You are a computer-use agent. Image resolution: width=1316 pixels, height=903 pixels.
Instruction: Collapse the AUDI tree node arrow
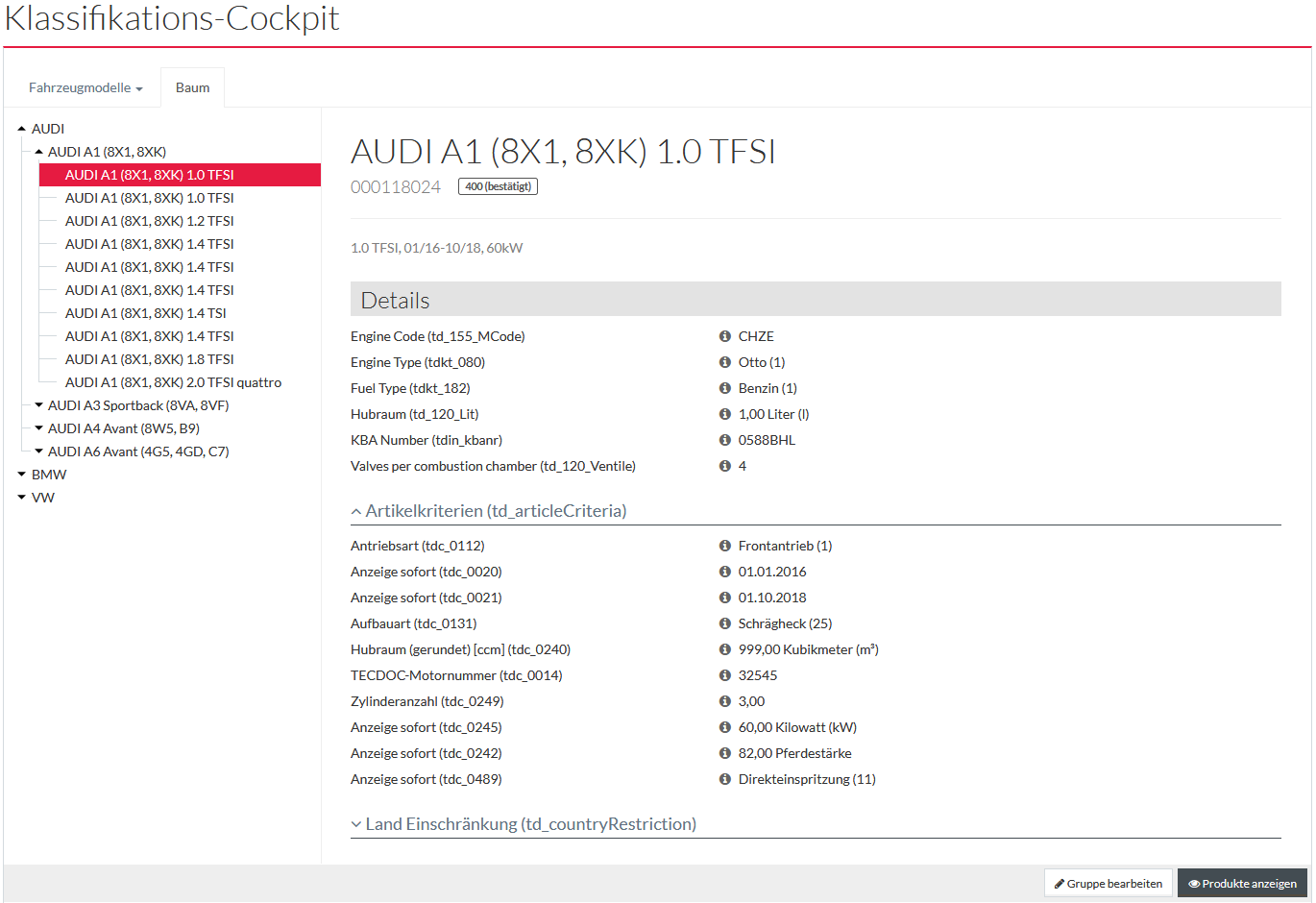(22, 129)
